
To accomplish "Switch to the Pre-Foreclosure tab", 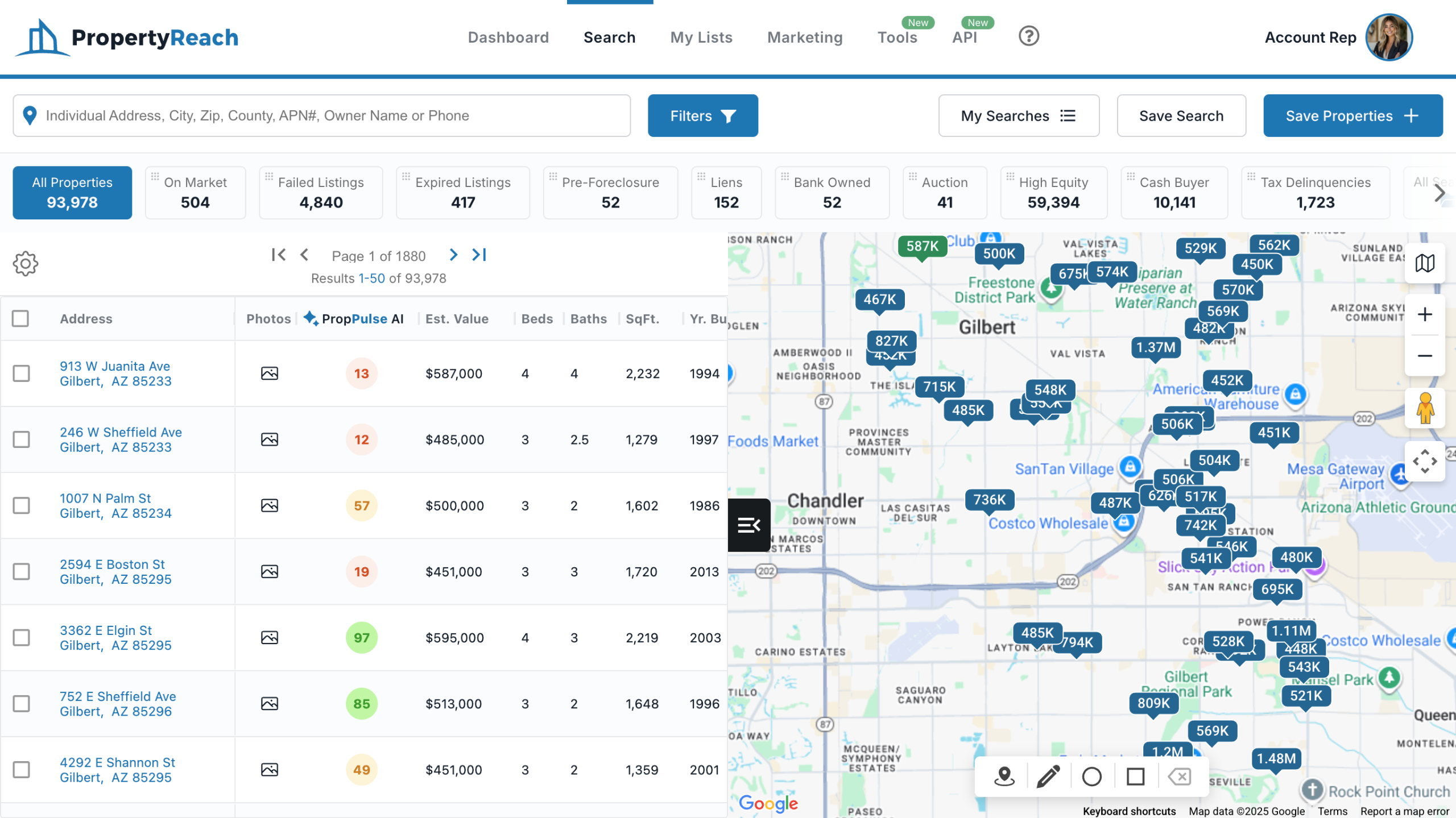I will [x=610, y=193].
